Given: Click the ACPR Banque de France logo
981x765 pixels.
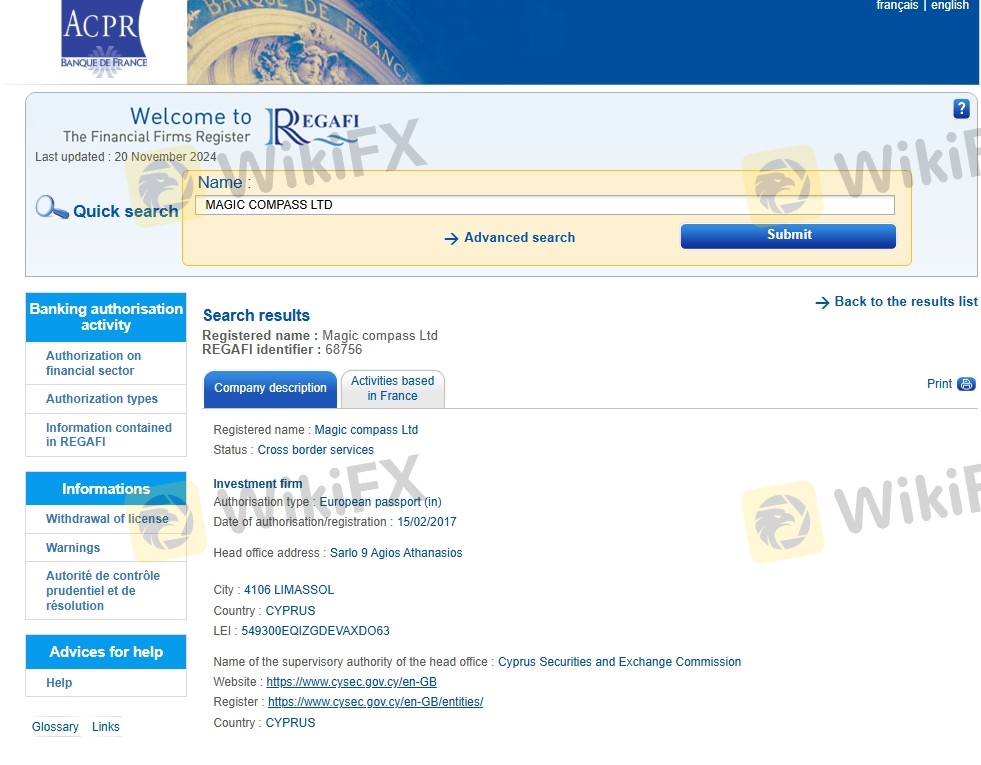Looking at the screenshot, I should [x=104, y=39].
